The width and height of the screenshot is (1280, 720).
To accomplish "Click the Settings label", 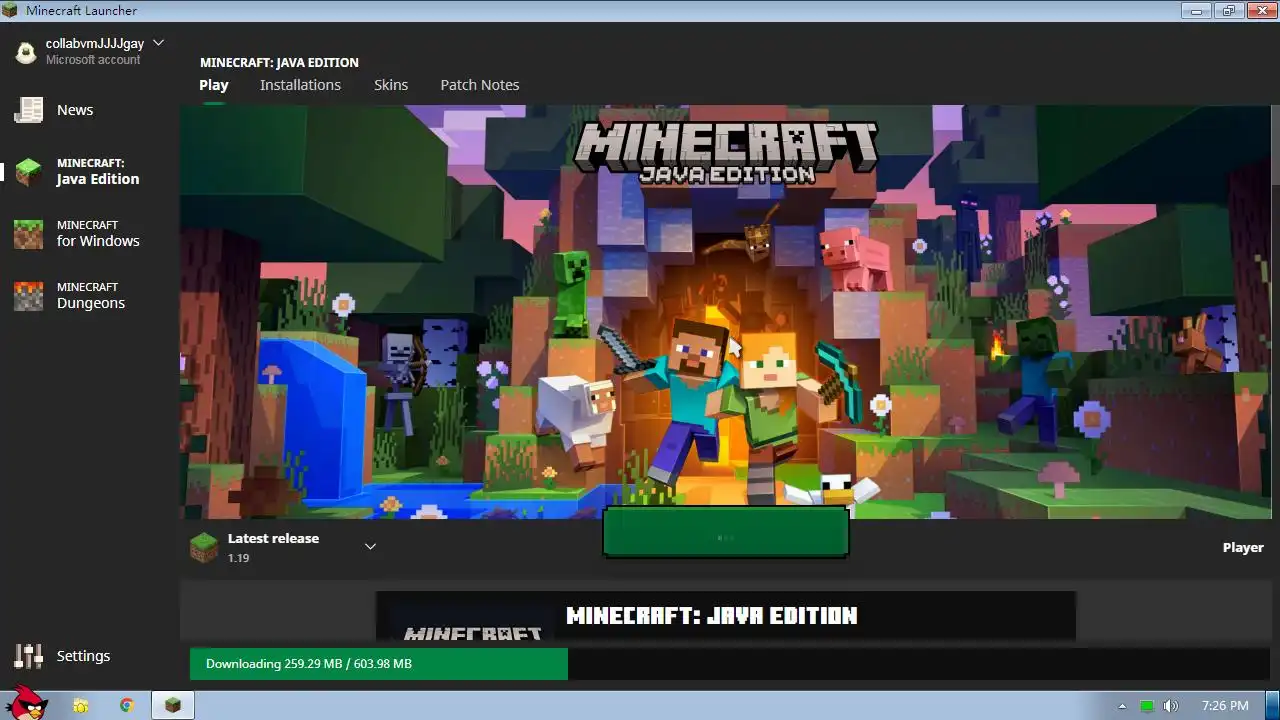I will (83, 656).
